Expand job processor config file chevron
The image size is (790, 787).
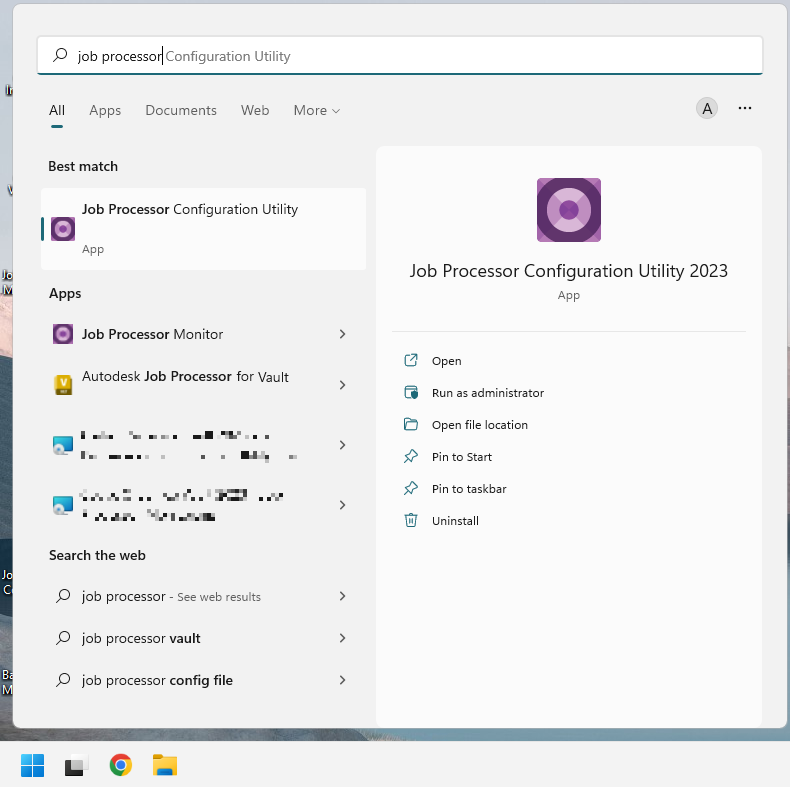click(x=343, y=680)
